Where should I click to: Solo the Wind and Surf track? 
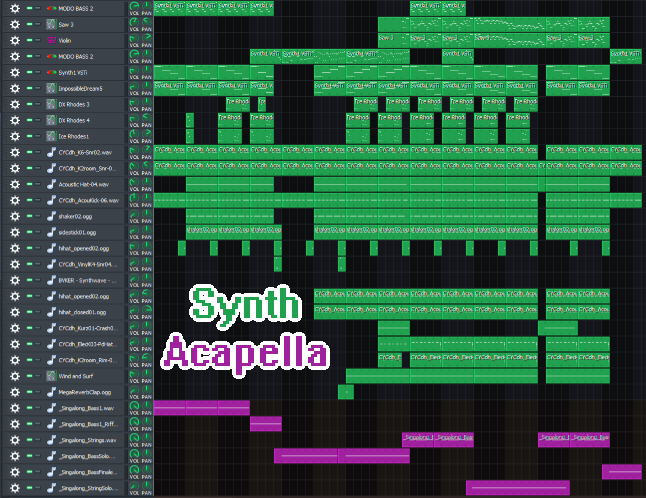[x=37, y=376]
